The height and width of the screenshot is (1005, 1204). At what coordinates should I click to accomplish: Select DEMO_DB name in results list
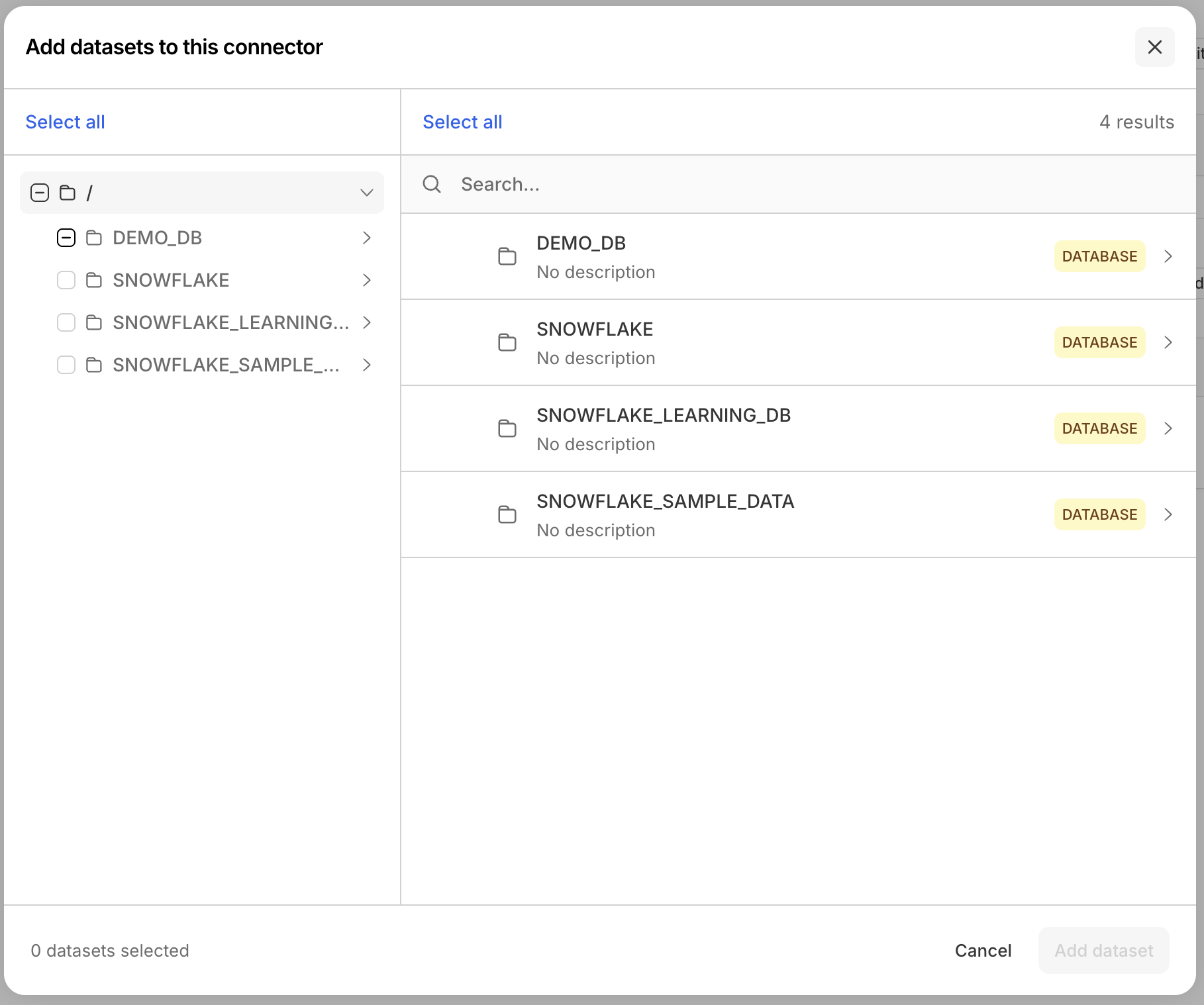point(581,243)
